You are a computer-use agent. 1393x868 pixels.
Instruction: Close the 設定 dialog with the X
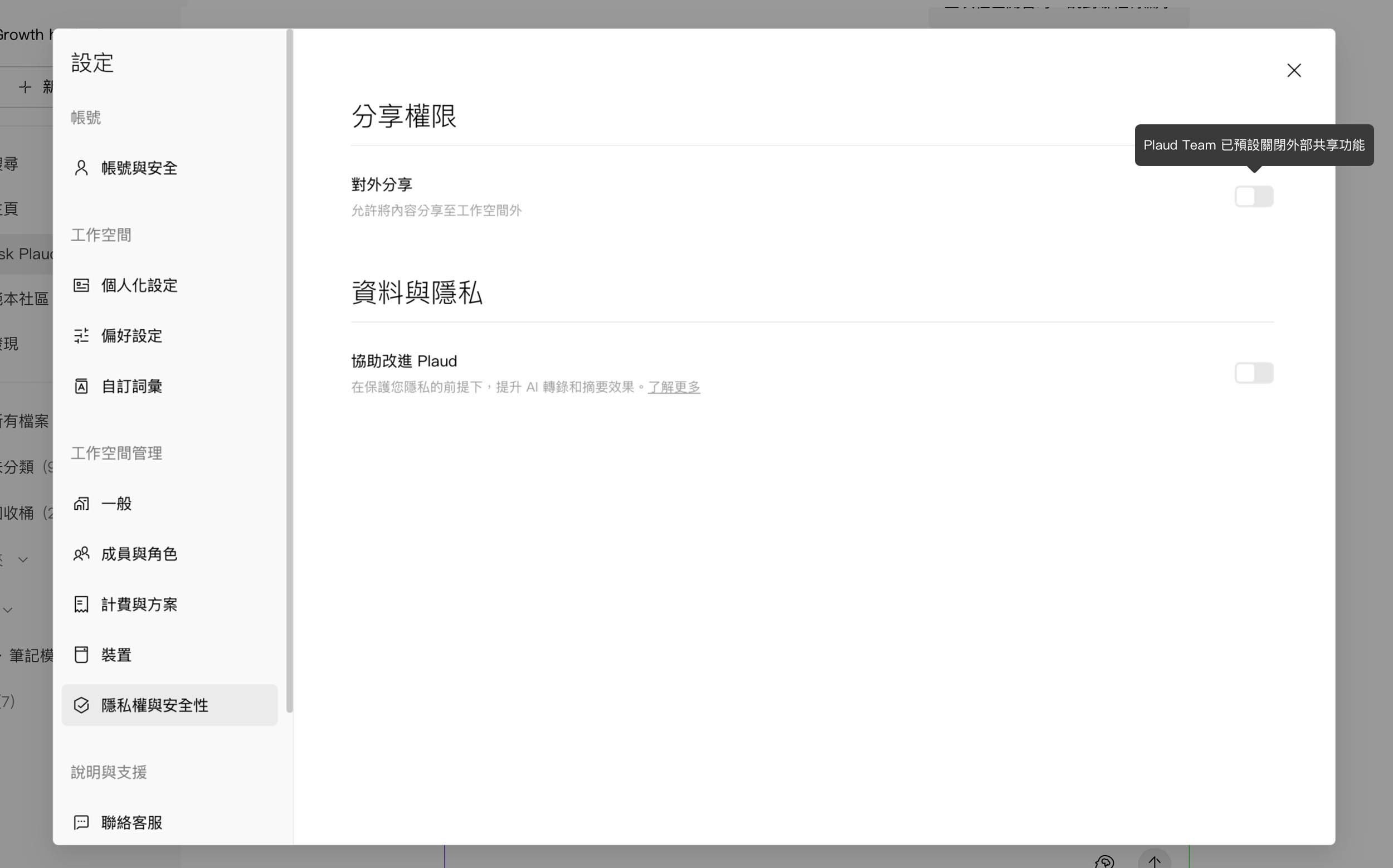1294,71
